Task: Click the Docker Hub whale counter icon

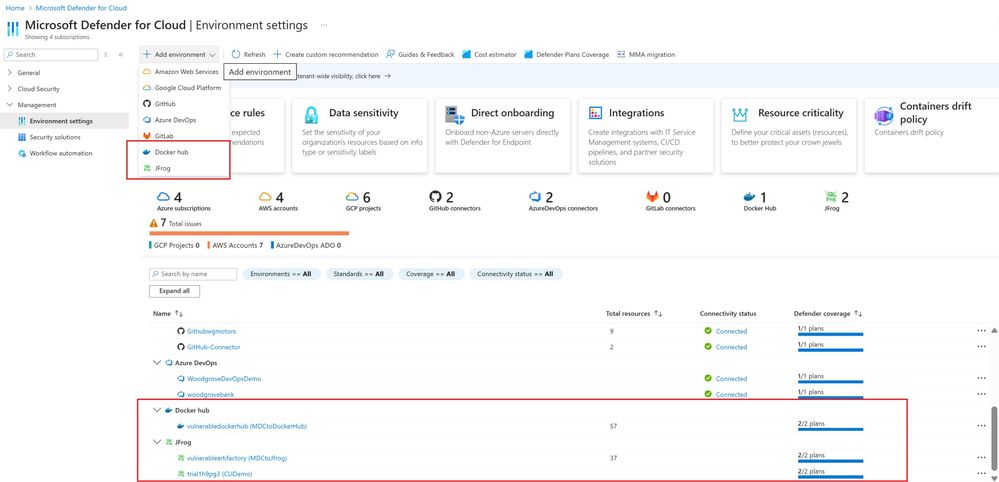Action: tap(751, 197)
